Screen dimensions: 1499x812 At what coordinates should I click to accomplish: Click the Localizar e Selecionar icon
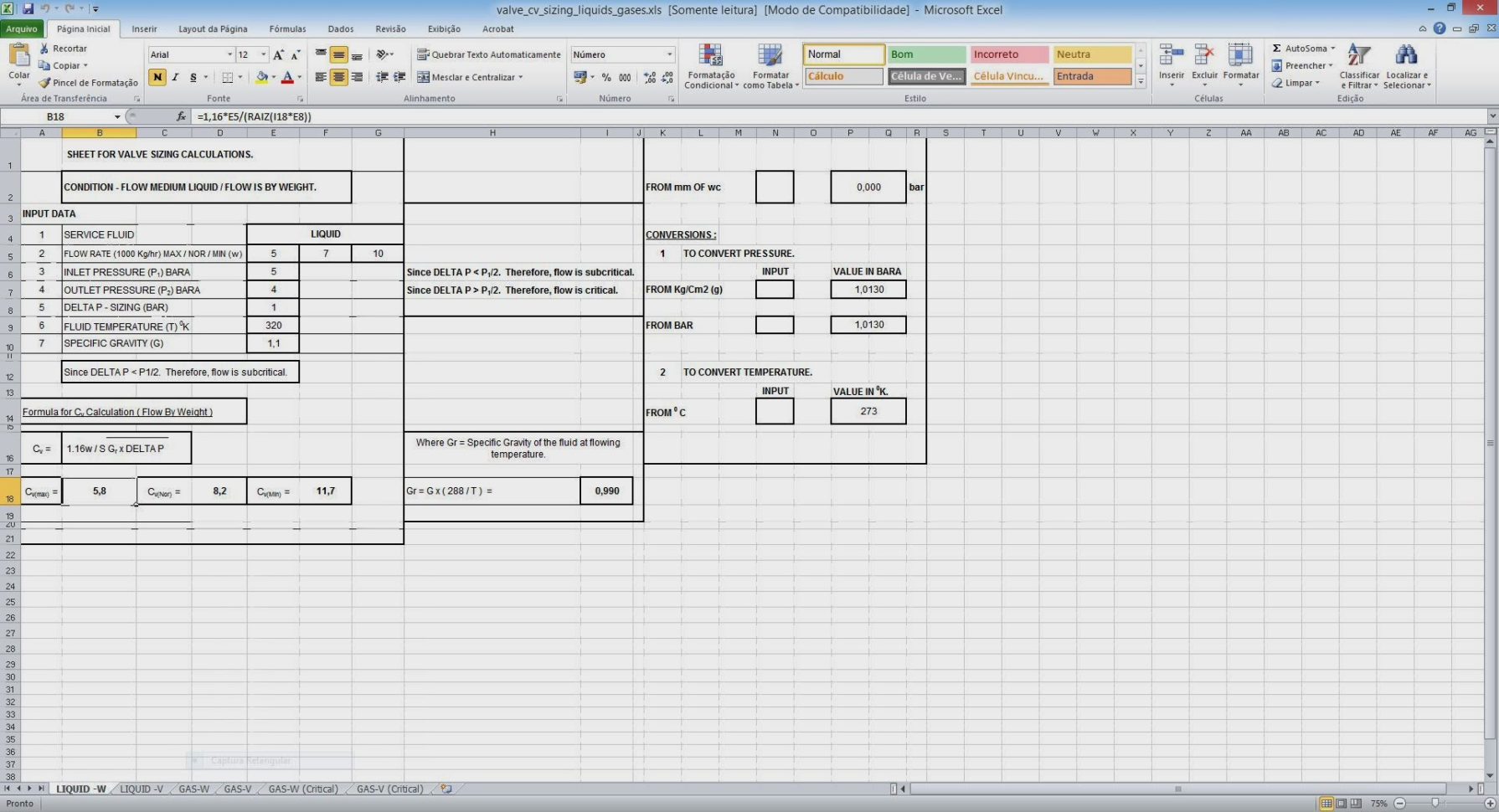pos(1407,67)
